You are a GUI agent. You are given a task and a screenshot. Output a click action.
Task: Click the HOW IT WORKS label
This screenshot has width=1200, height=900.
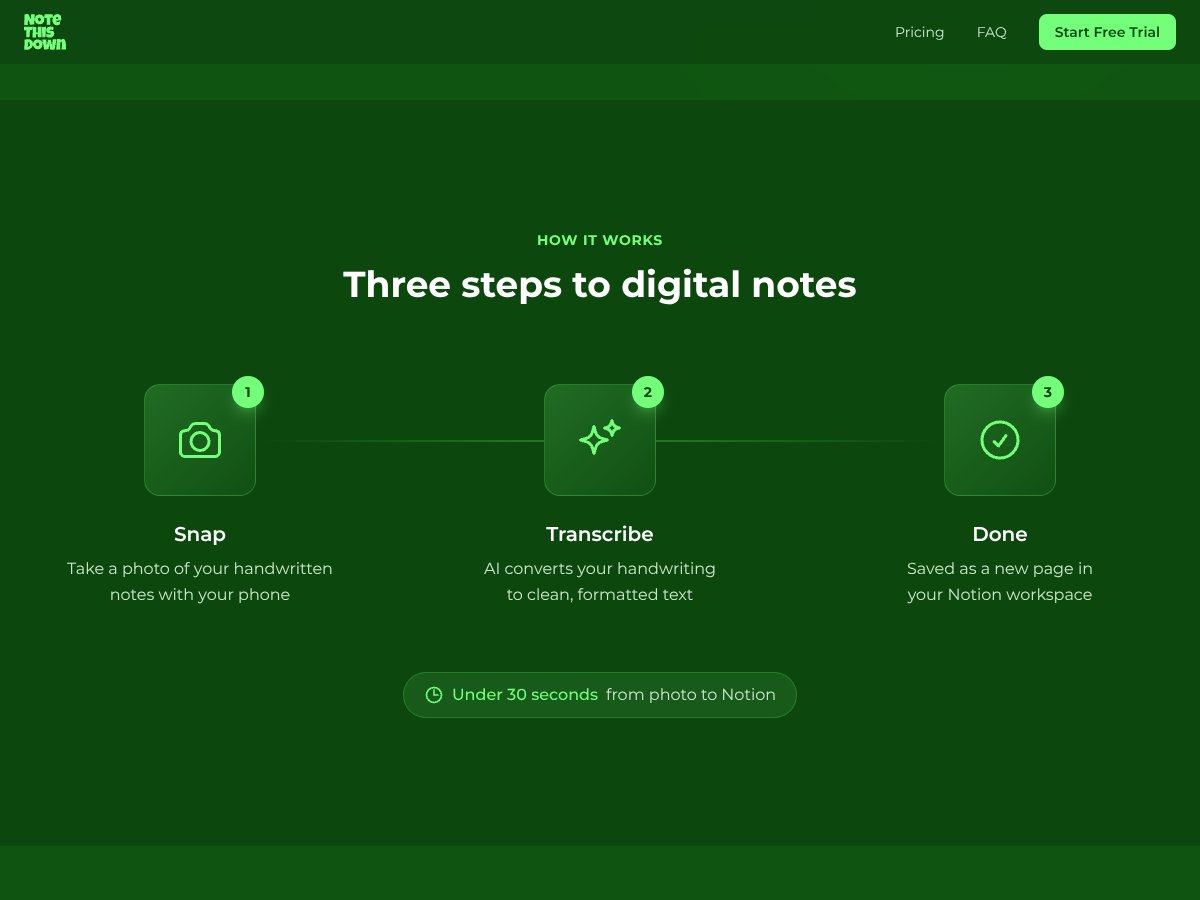[x=599, y=240]
